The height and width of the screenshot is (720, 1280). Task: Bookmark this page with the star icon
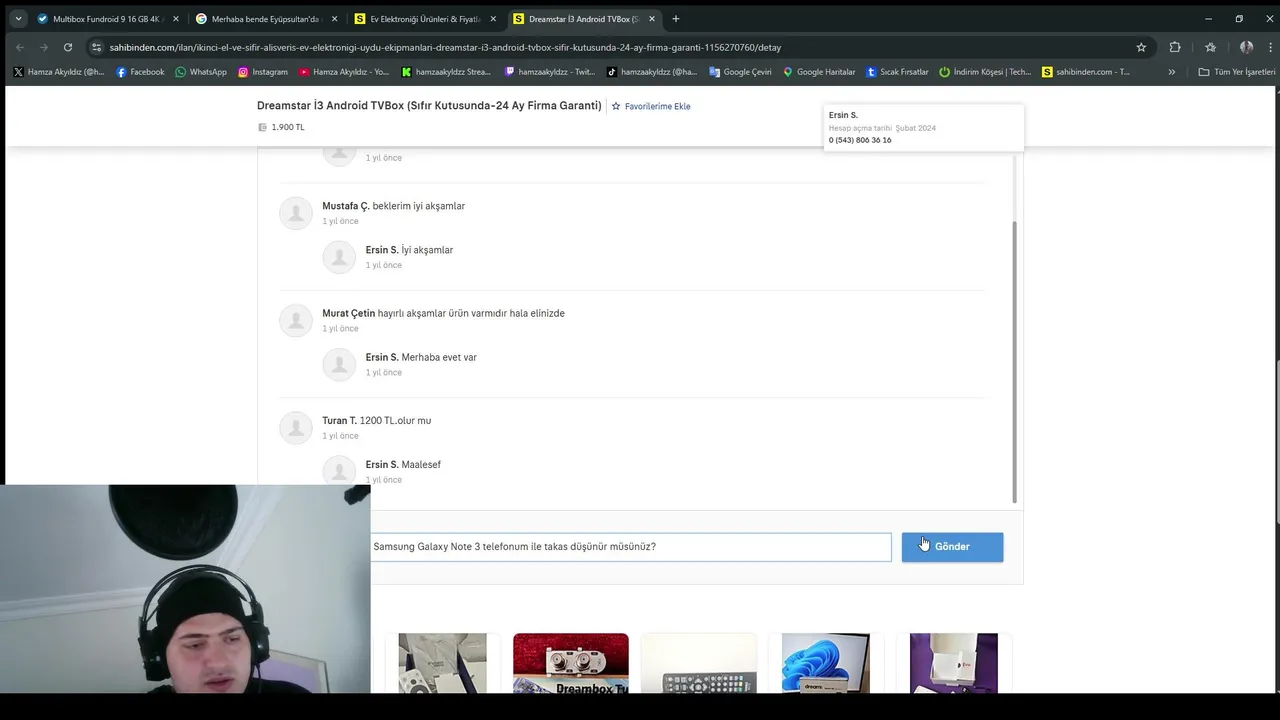coord(1141,47)
